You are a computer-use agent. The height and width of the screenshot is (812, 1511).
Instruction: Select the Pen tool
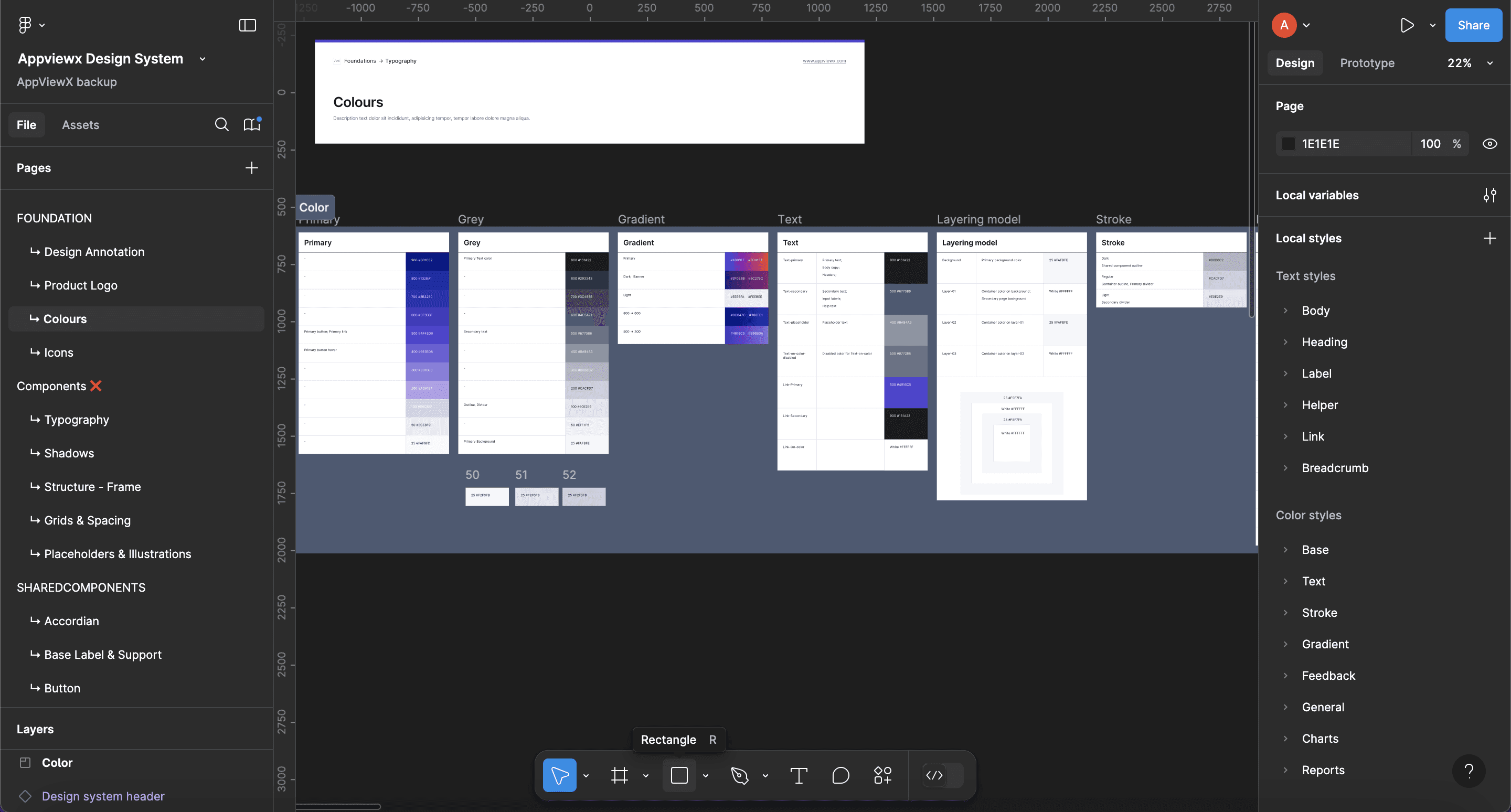740,775
